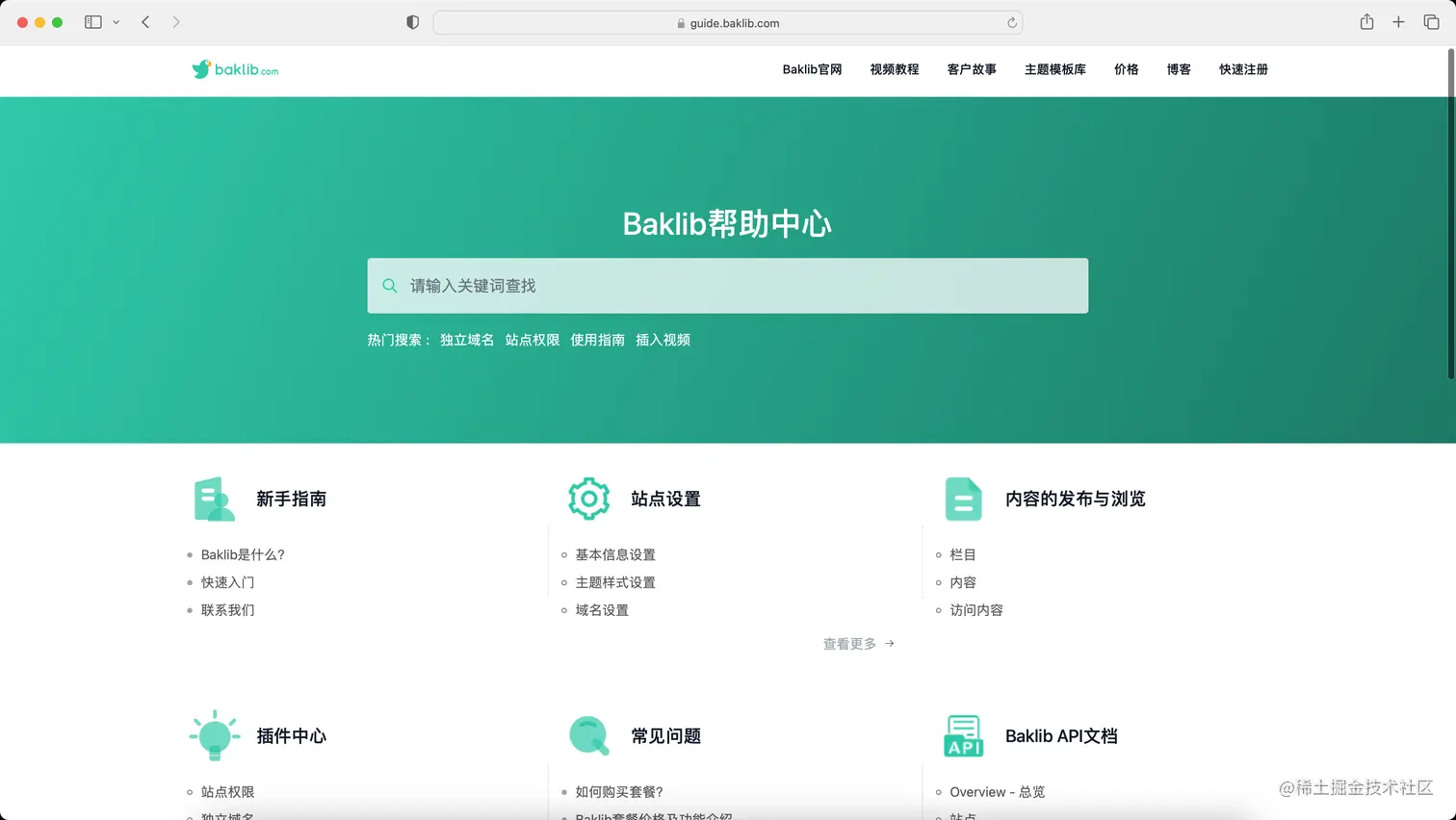Open 视频教程 in the nav bar
Viewport: 1456px width, 820px height.
coord(895,69)
